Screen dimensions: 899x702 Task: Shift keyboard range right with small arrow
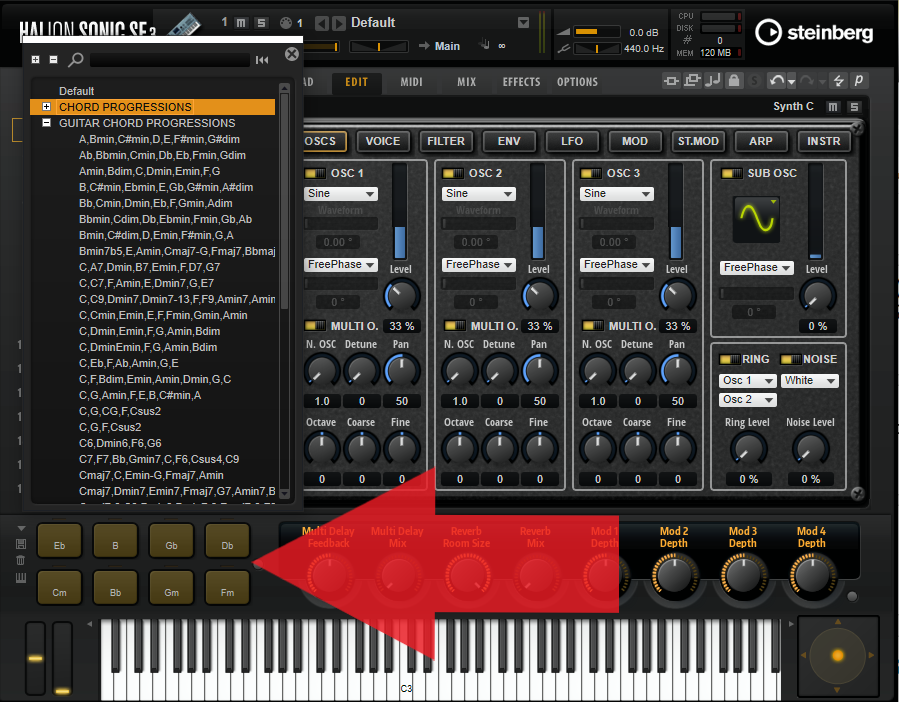[791, 623]
